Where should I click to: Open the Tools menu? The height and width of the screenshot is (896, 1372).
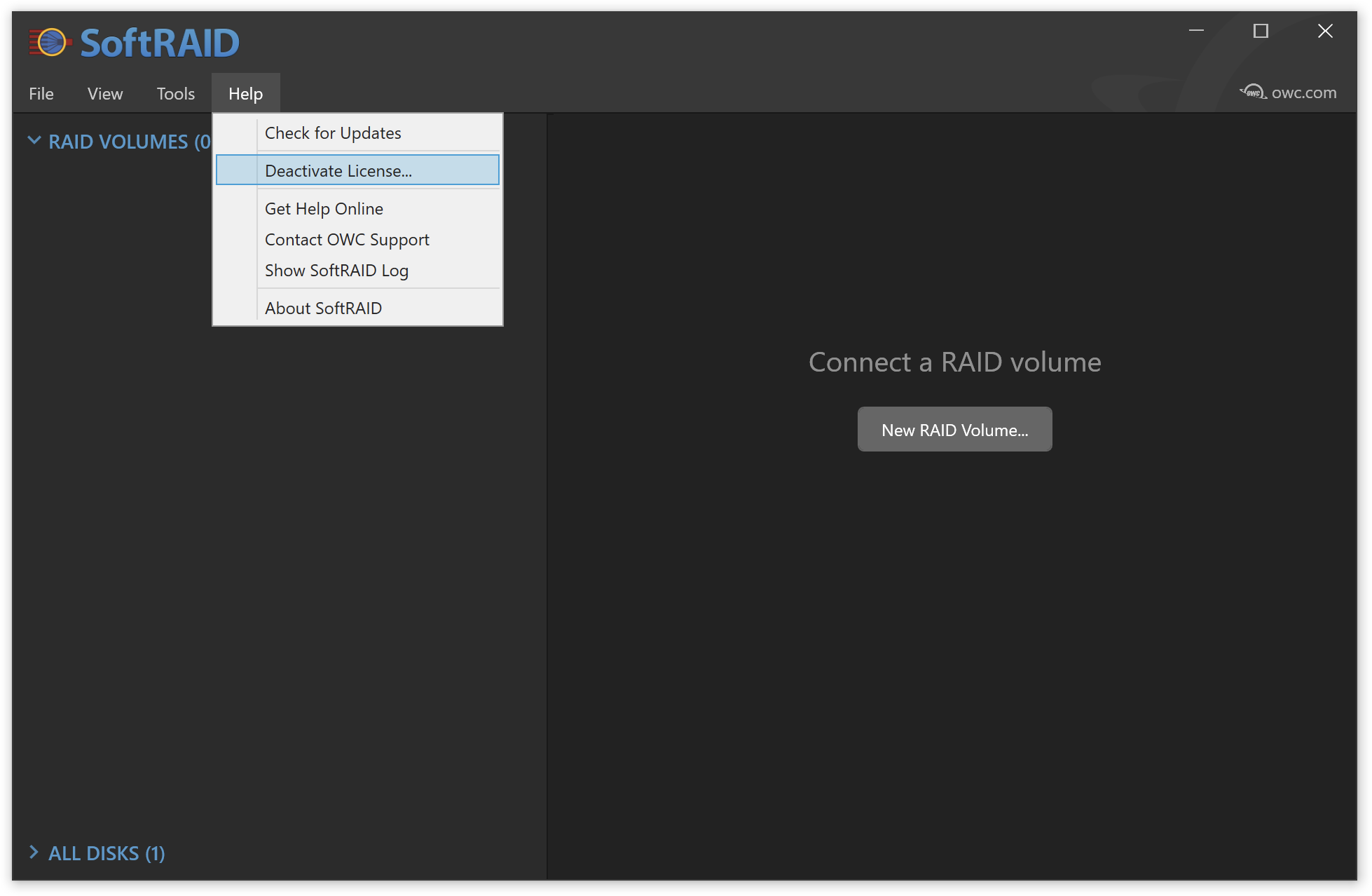point(176,94)
